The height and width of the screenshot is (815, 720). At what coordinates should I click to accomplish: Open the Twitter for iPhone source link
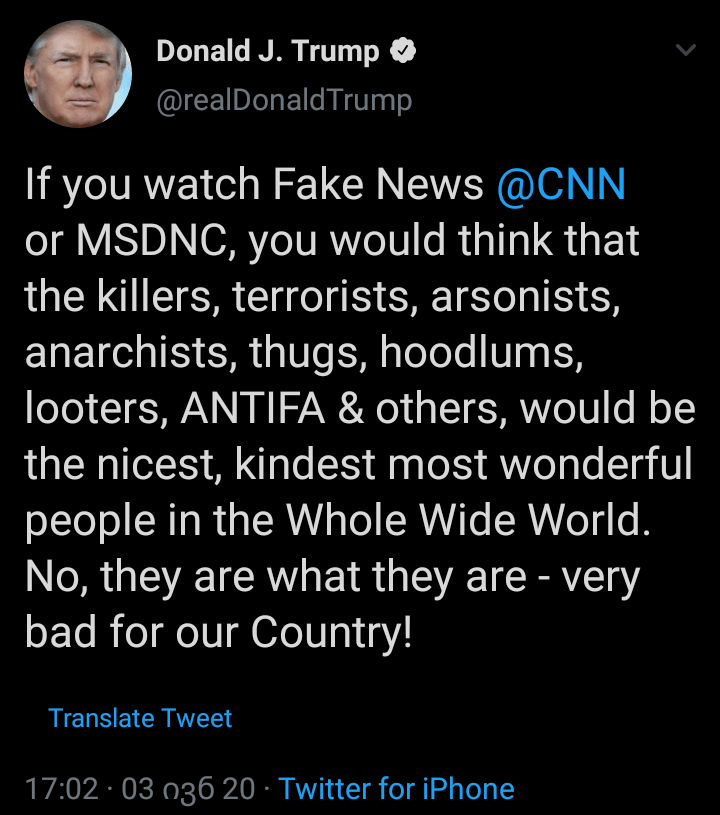tap(396, 789)
